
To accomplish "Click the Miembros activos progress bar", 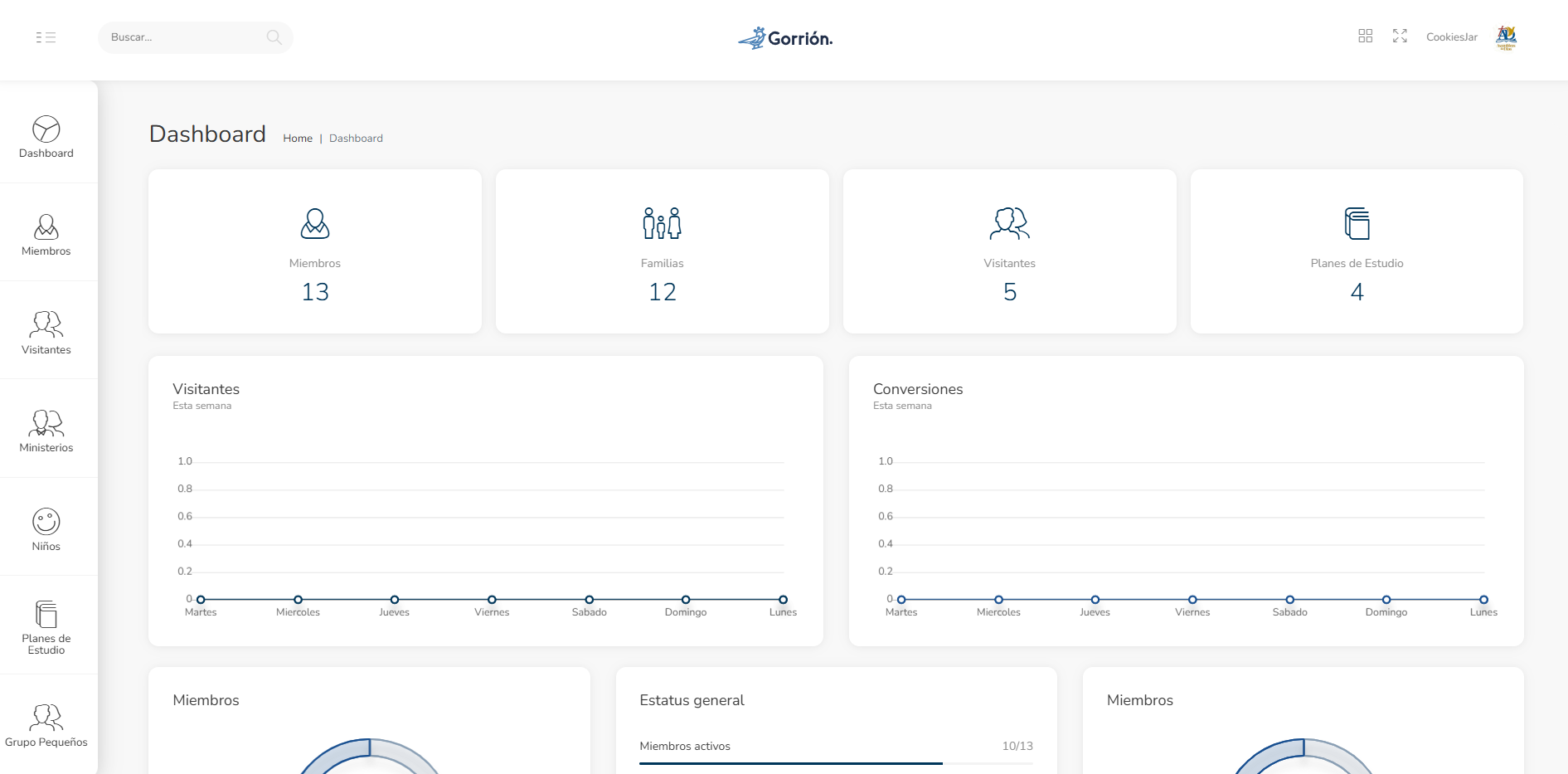I will [836, 763].
